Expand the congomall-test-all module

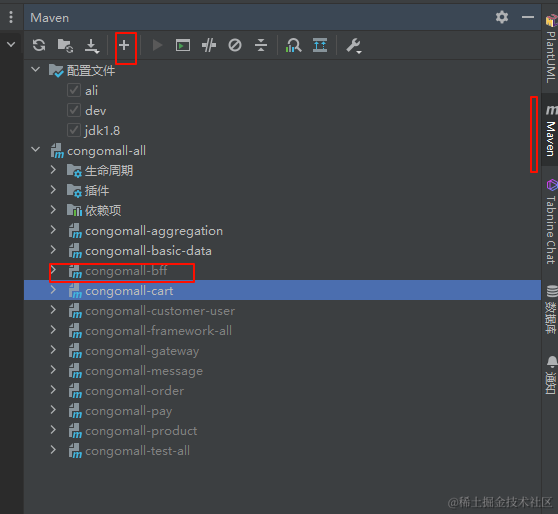(x=53, y=450)
